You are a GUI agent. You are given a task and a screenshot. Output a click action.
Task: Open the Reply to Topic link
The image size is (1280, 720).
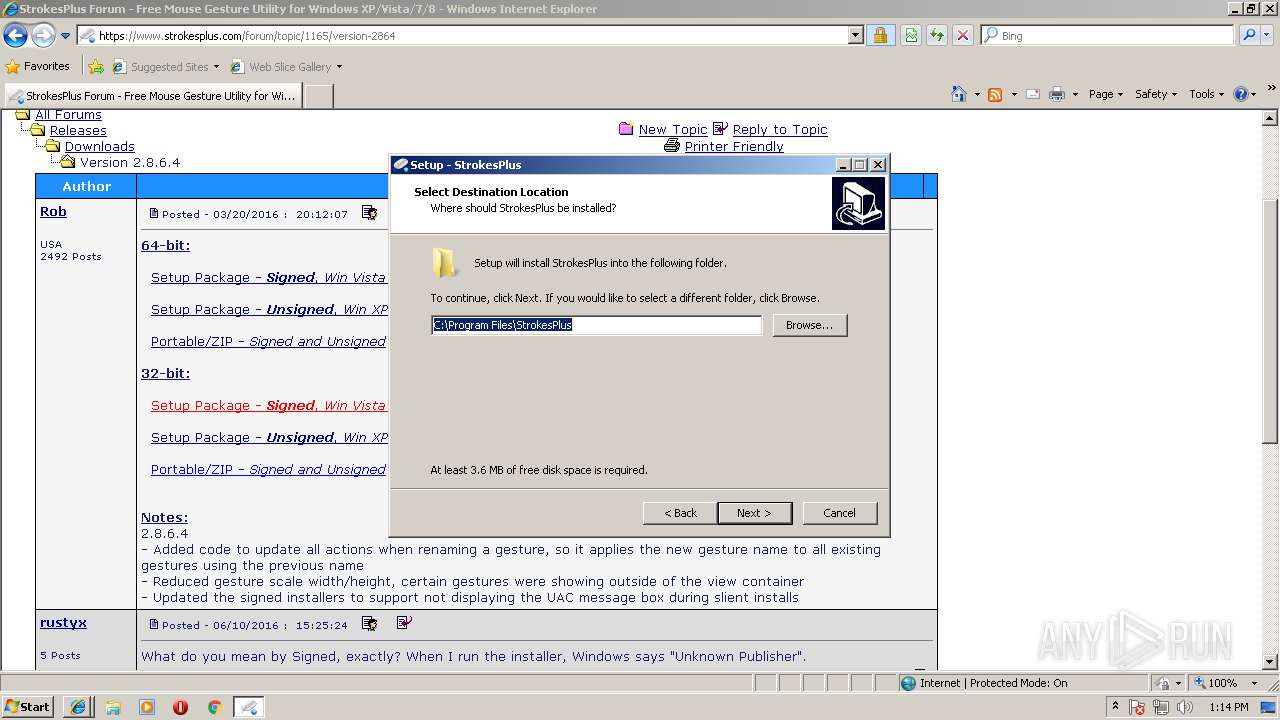(780, 129)
